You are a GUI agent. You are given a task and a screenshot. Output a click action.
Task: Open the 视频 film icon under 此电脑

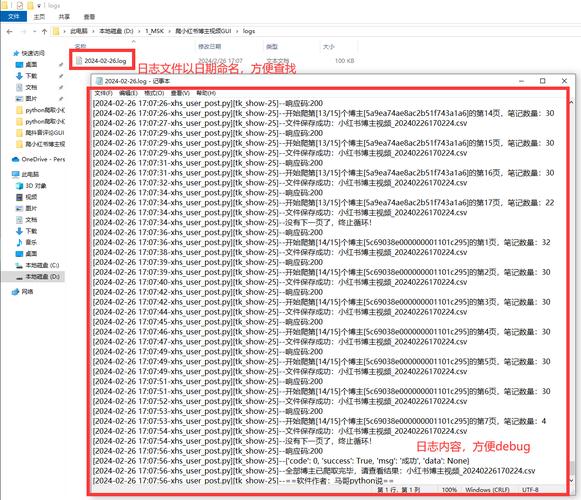tap(20, 197)
